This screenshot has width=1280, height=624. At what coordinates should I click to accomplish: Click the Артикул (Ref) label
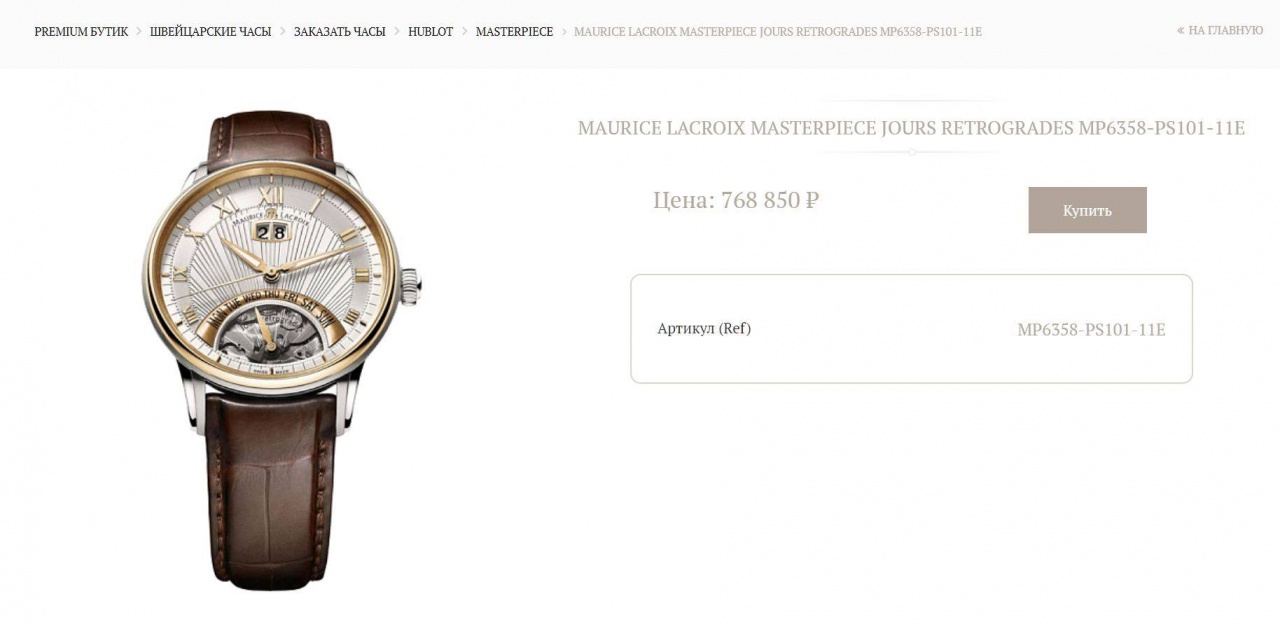[x=704, y=329]
